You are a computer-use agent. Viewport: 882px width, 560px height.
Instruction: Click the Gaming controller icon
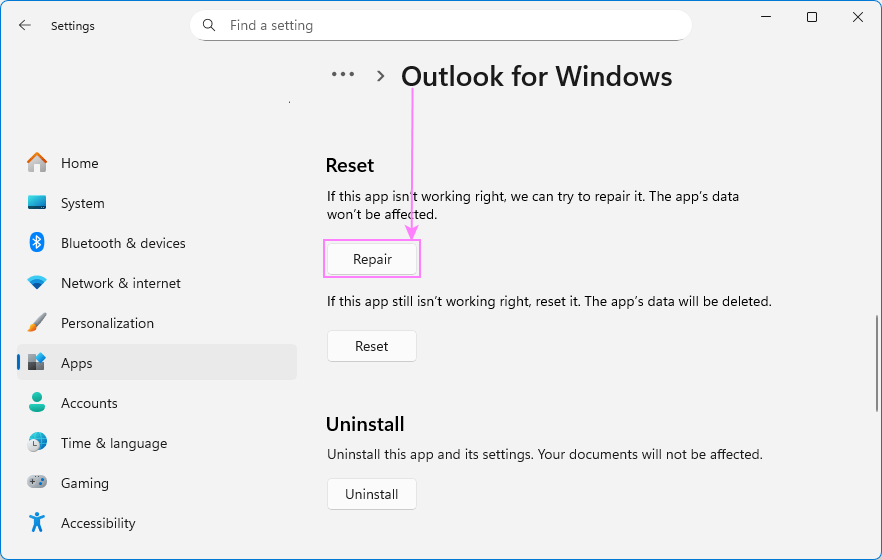tap(37, 482)
